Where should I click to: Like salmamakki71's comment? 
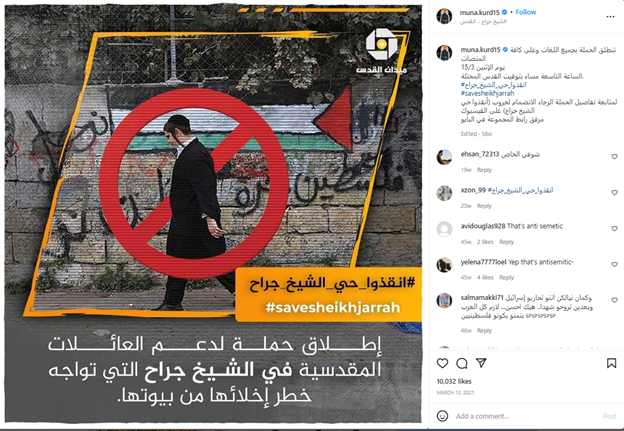[614, 300]
